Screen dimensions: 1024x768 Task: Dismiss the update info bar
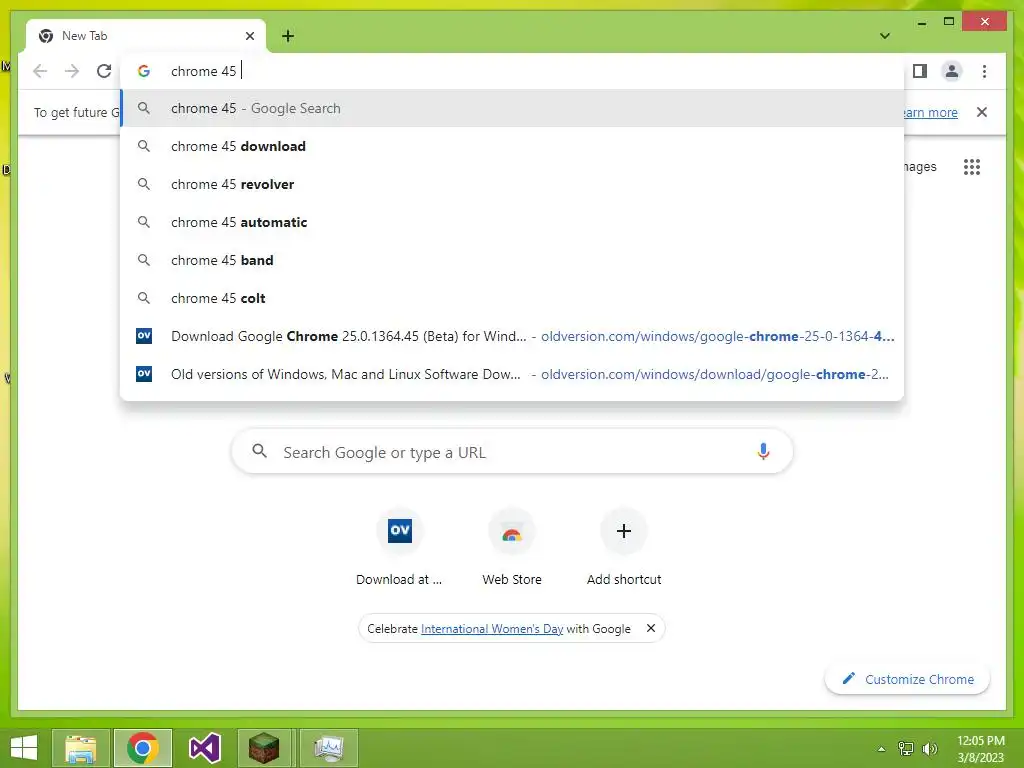(982, 112)
